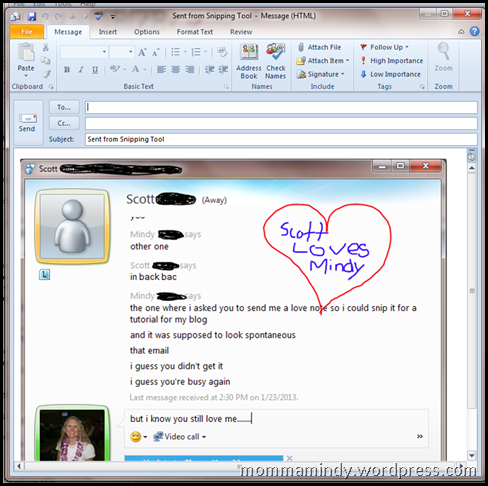Click the Grow Font icon
Viewport: 488px width, 486px height.
tap(142, 52)
